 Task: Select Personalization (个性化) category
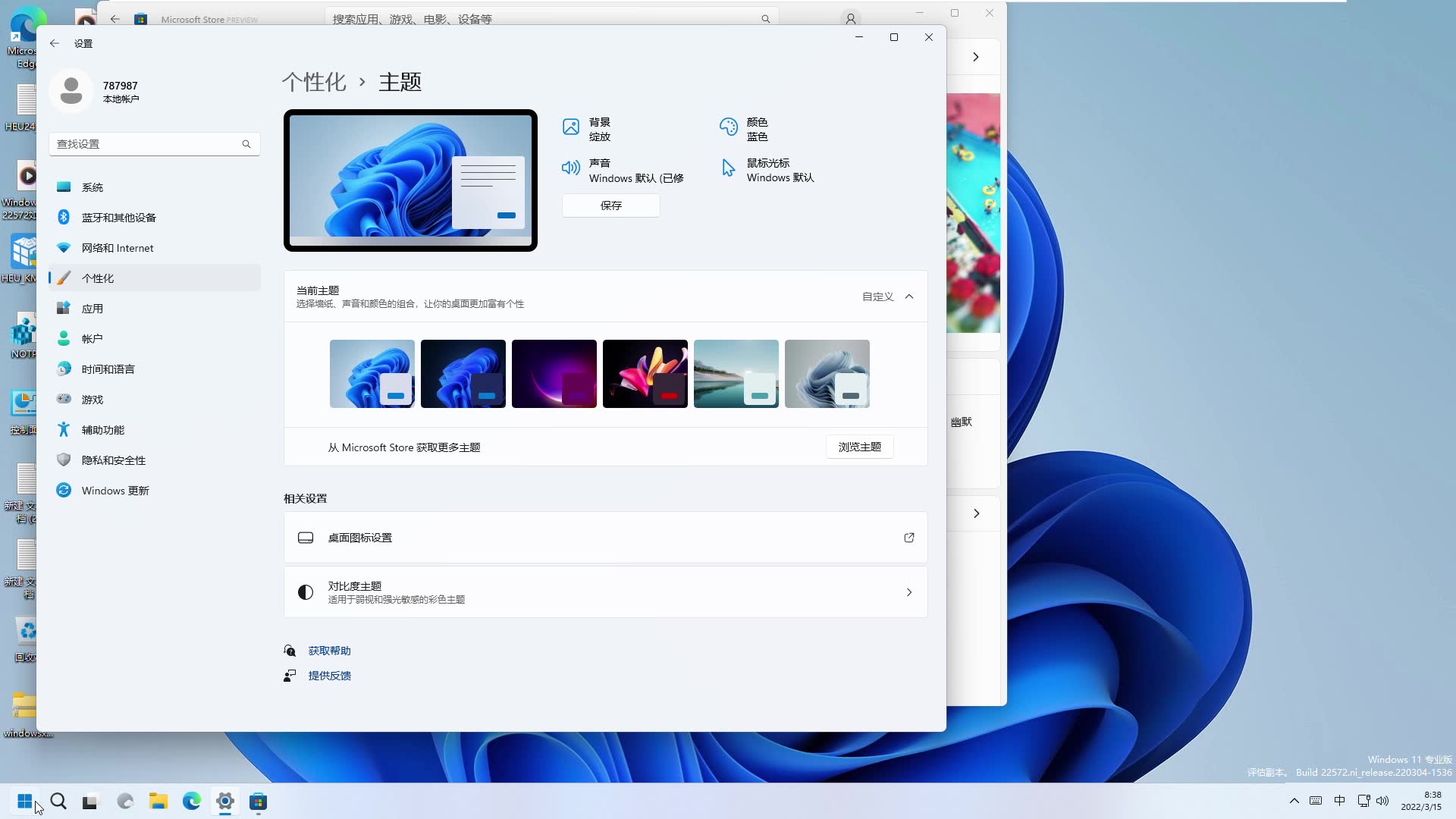coord(155,278)
